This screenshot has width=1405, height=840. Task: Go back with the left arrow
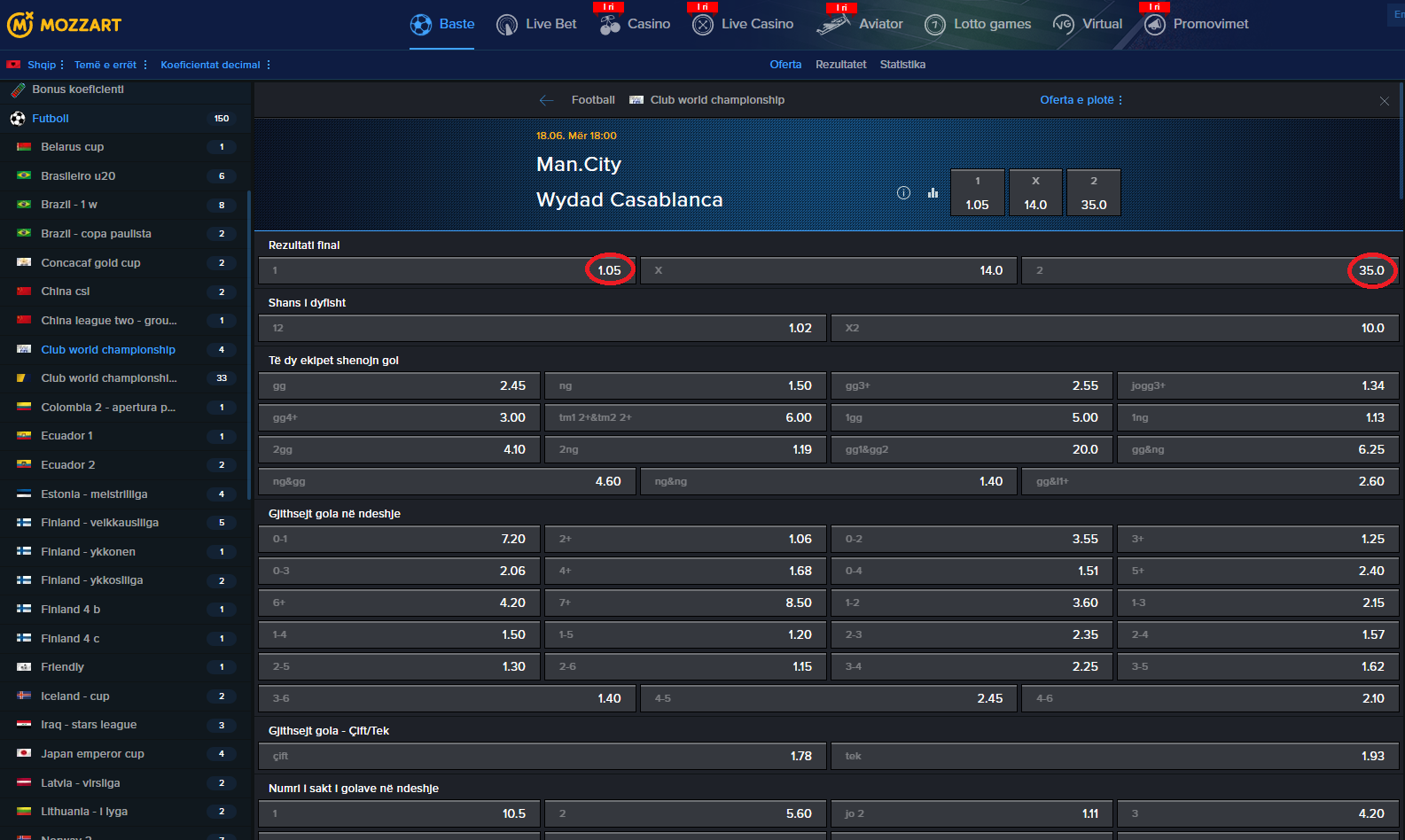546,100
